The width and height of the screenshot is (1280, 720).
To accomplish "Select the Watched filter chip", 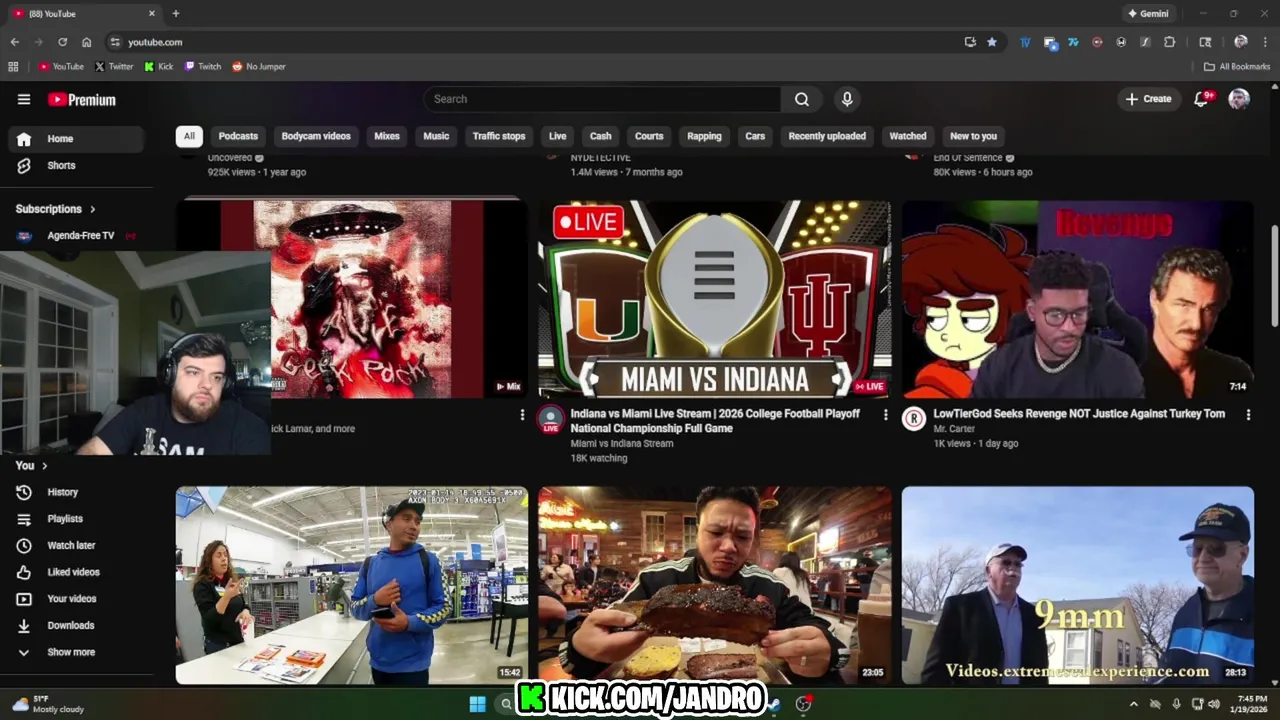I will (x=908, y=136).
